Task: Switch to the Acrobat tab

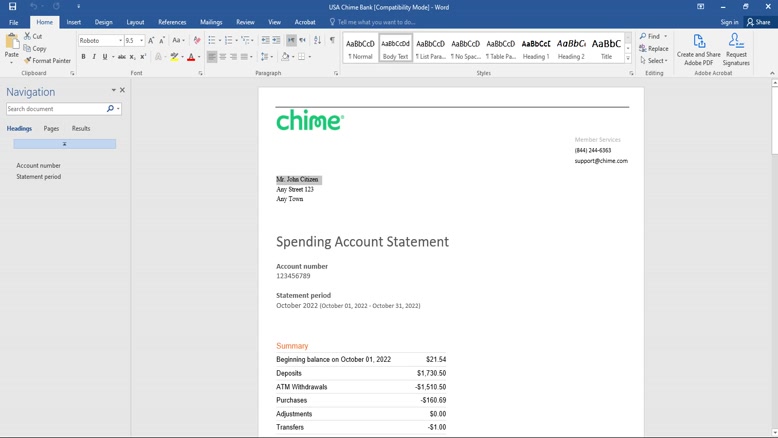Action: pyautogui.click(x=305, y=22)
